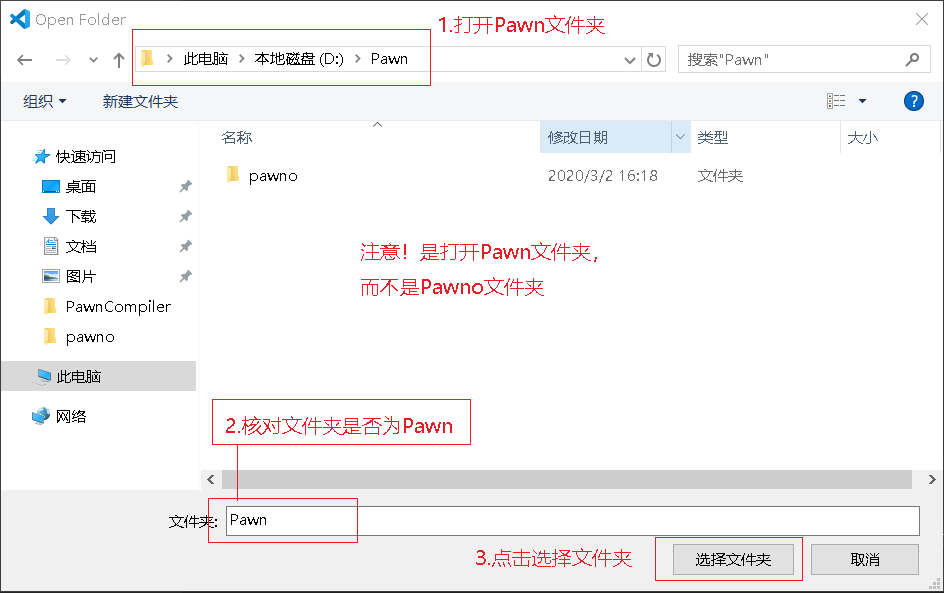This screenshot has height=593, width=944.
Task: Go up one folder level
Action: pyautogui.click(x=119, y=60)
